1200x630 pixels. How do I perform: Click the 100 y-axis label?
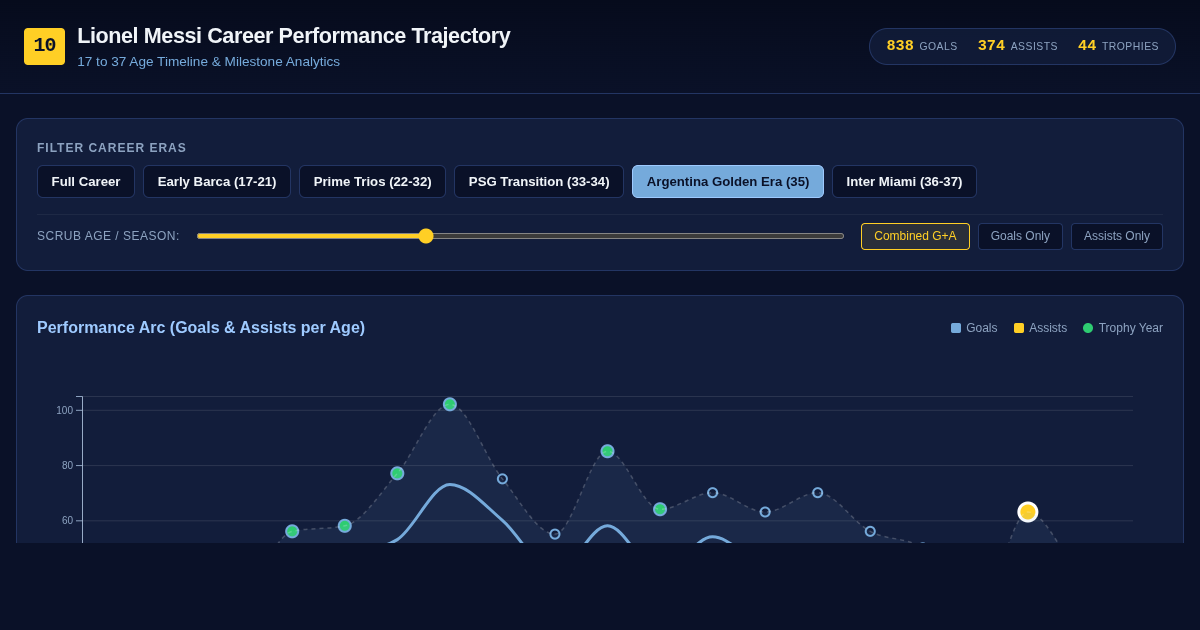point(64,410)
